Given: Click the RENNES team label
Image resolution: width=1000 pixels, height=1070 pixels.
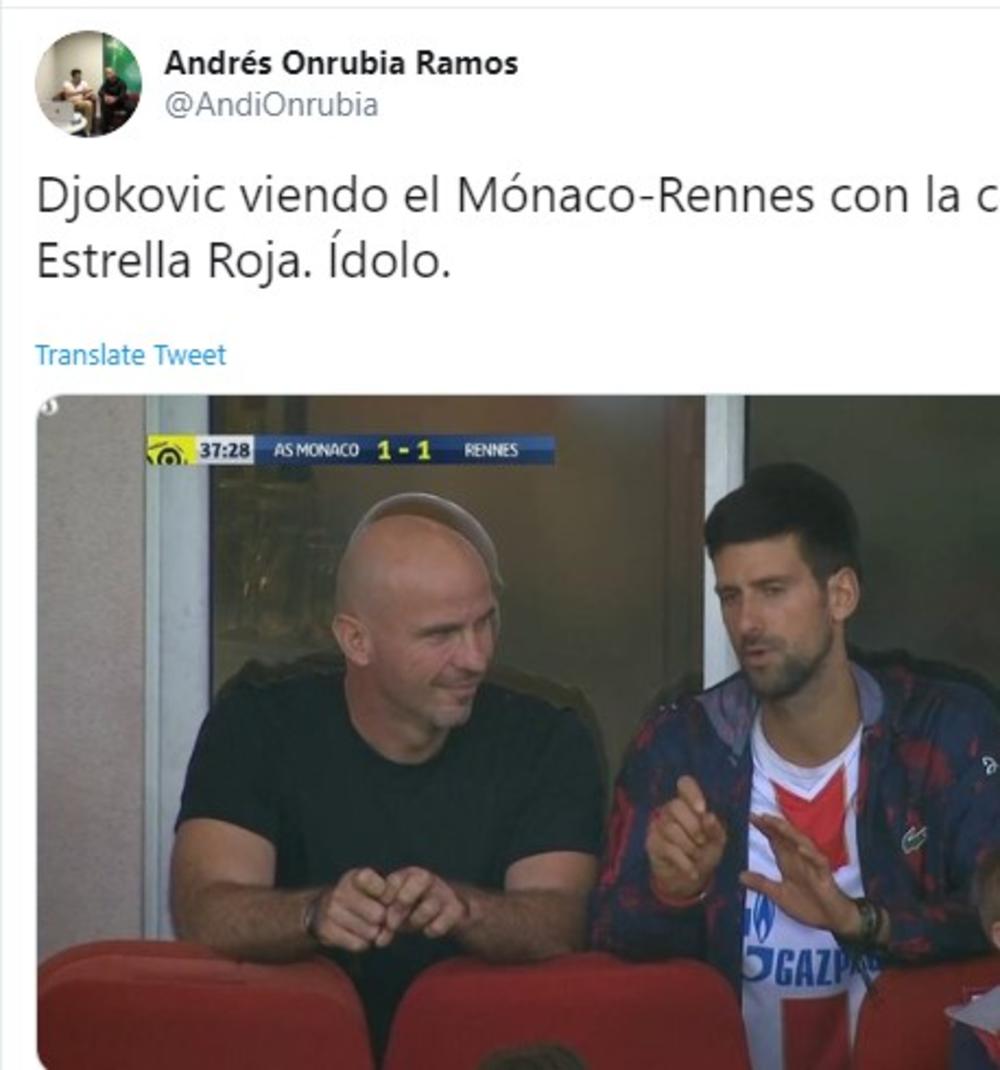Looking at the screenshot, I should click(491, 450).
